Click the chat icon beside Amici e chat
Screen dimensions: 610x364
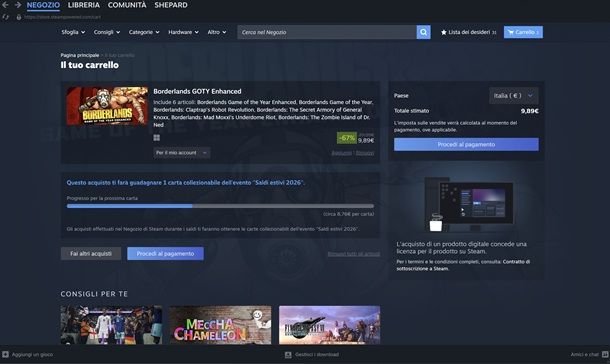[x=605, y=354]
